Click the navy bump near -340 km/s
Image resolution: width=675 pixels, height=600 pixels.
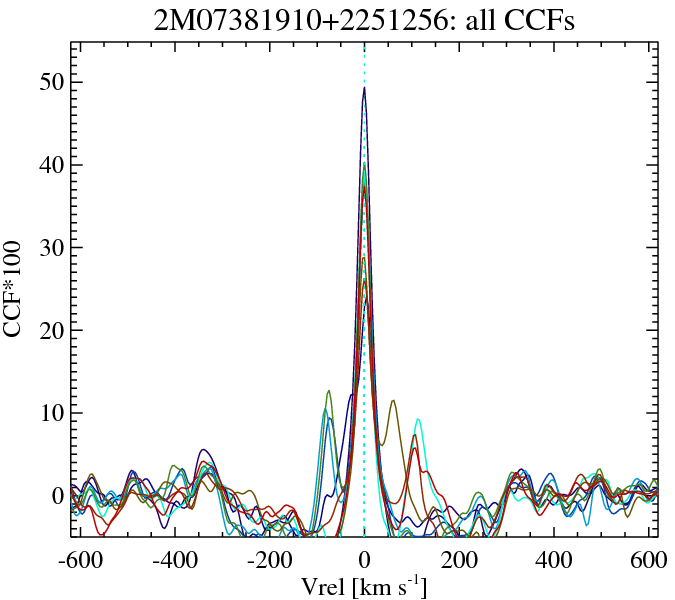click(x=203, y=450)
